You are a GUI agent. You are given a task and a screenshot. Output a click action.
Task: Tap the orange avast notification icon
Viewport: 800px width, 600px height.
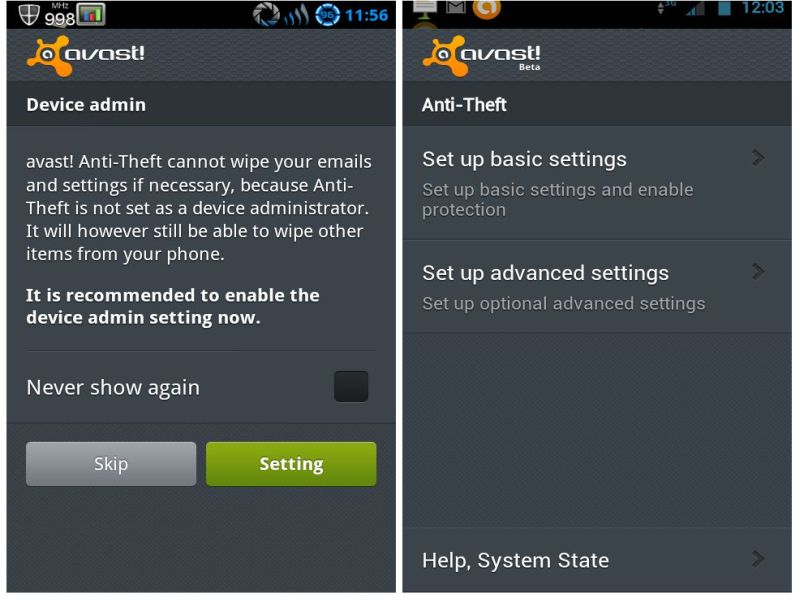click(x=486, y=9)
